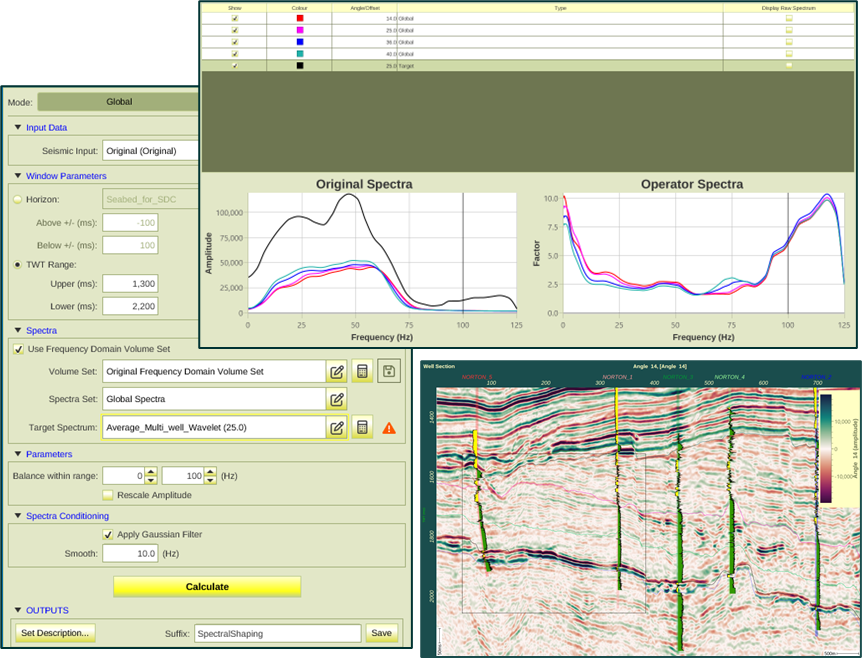Viewport: 862px width, 658px height.
Task: Uncheck Use Frequency Domain Volume Set
Action: tap(18, 348)
